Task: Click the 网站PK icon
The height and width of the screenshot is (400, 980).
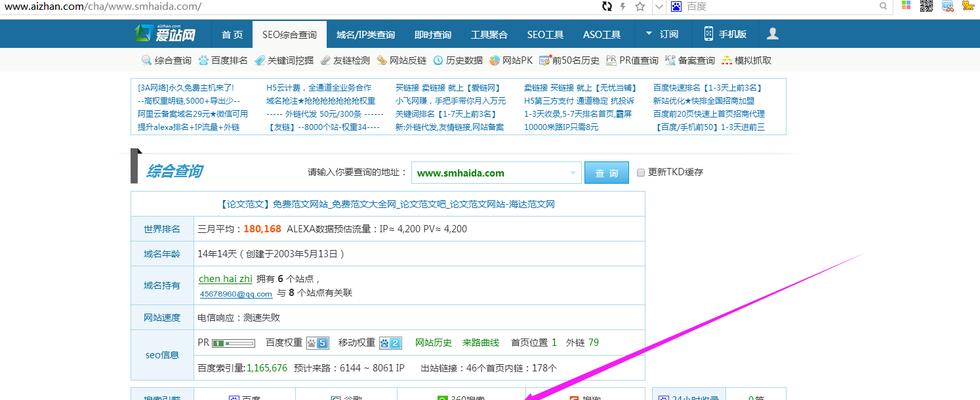Action: pyautogui.click(x=494, y=61)
